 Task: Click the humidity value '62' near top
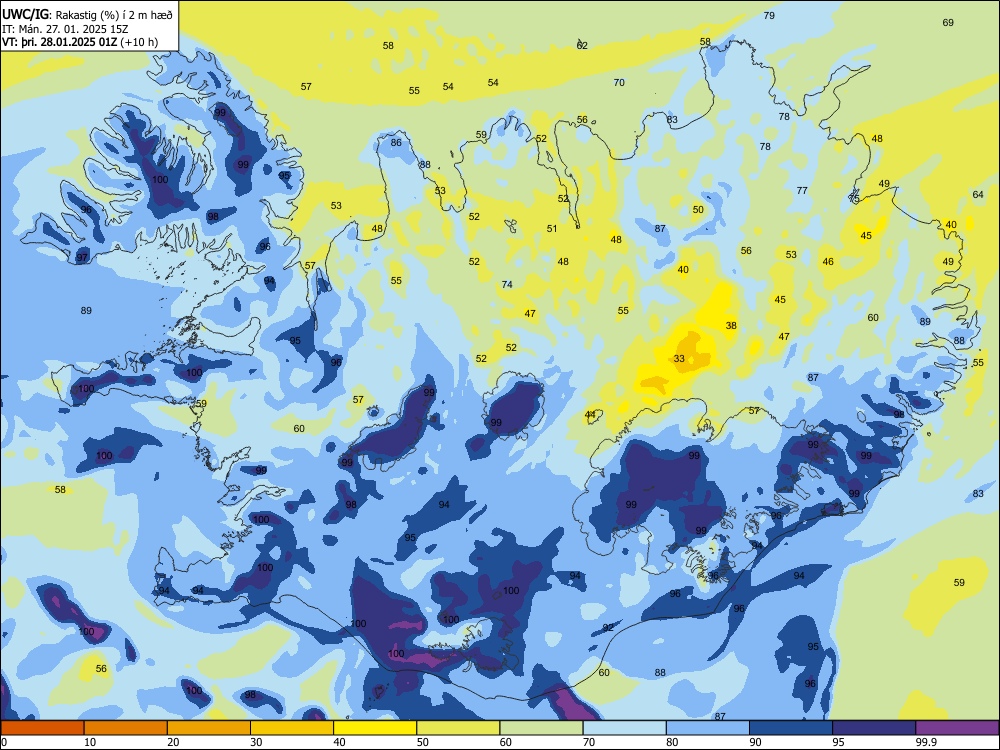pyautogui.click(x=582, y=45)
